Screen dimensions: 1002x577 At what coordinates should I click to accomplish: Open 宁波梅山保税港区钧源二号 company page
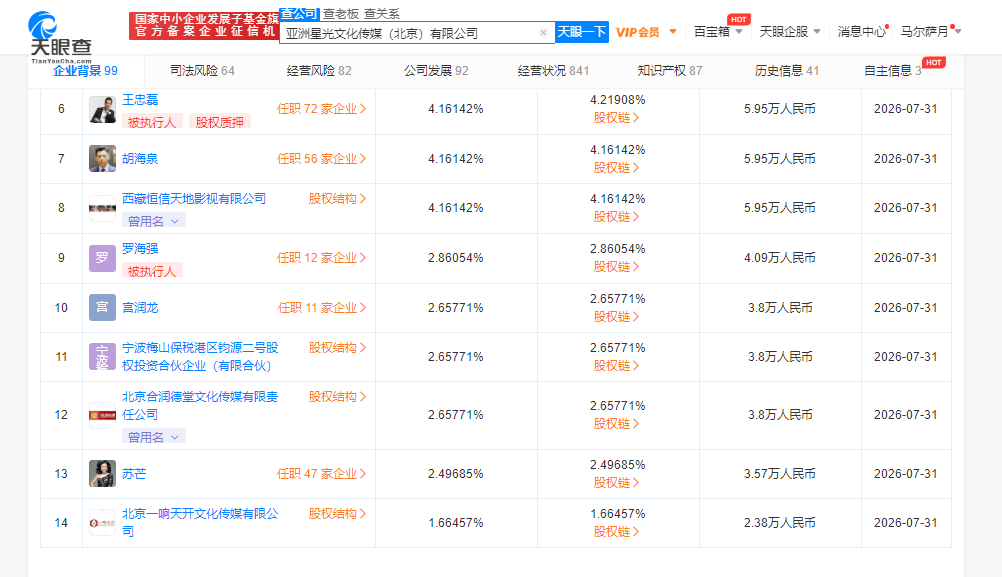coord(200,357)
